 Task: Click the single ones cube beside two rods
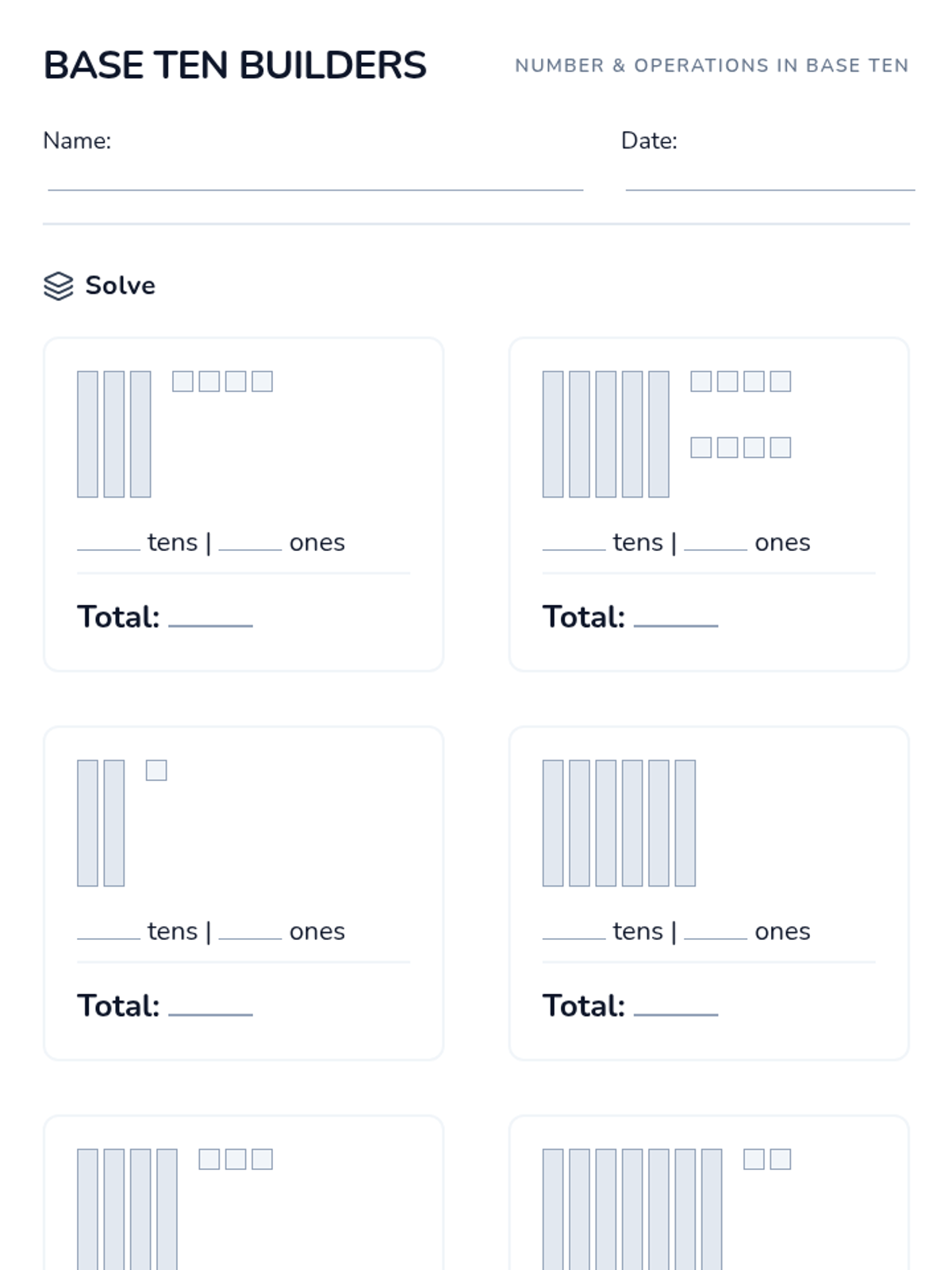pos(156,770)
